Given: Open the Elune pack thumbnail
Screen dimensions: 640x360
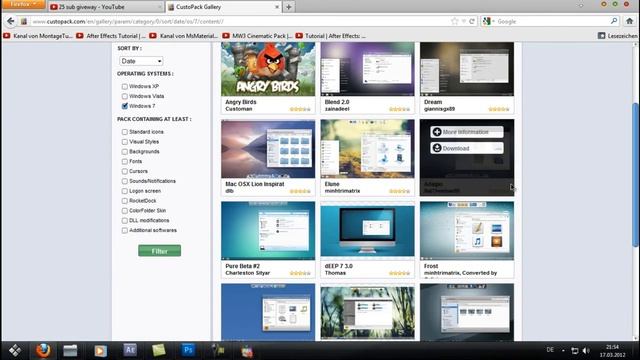Looking at the screenshot, I should click(x=367, y=149).
